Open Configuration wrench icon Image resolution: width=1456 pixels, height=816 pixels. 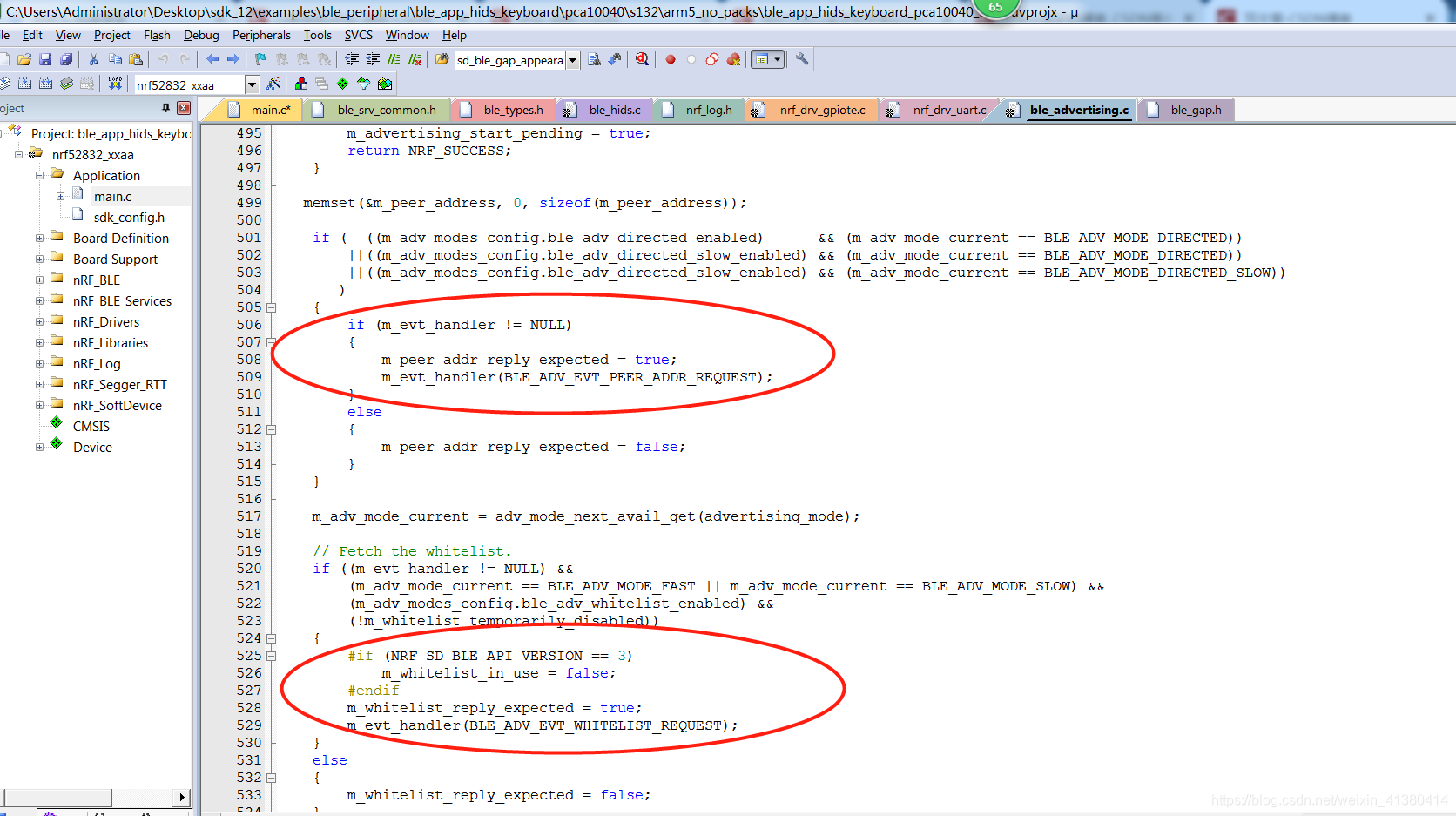[x=802, y=59]
